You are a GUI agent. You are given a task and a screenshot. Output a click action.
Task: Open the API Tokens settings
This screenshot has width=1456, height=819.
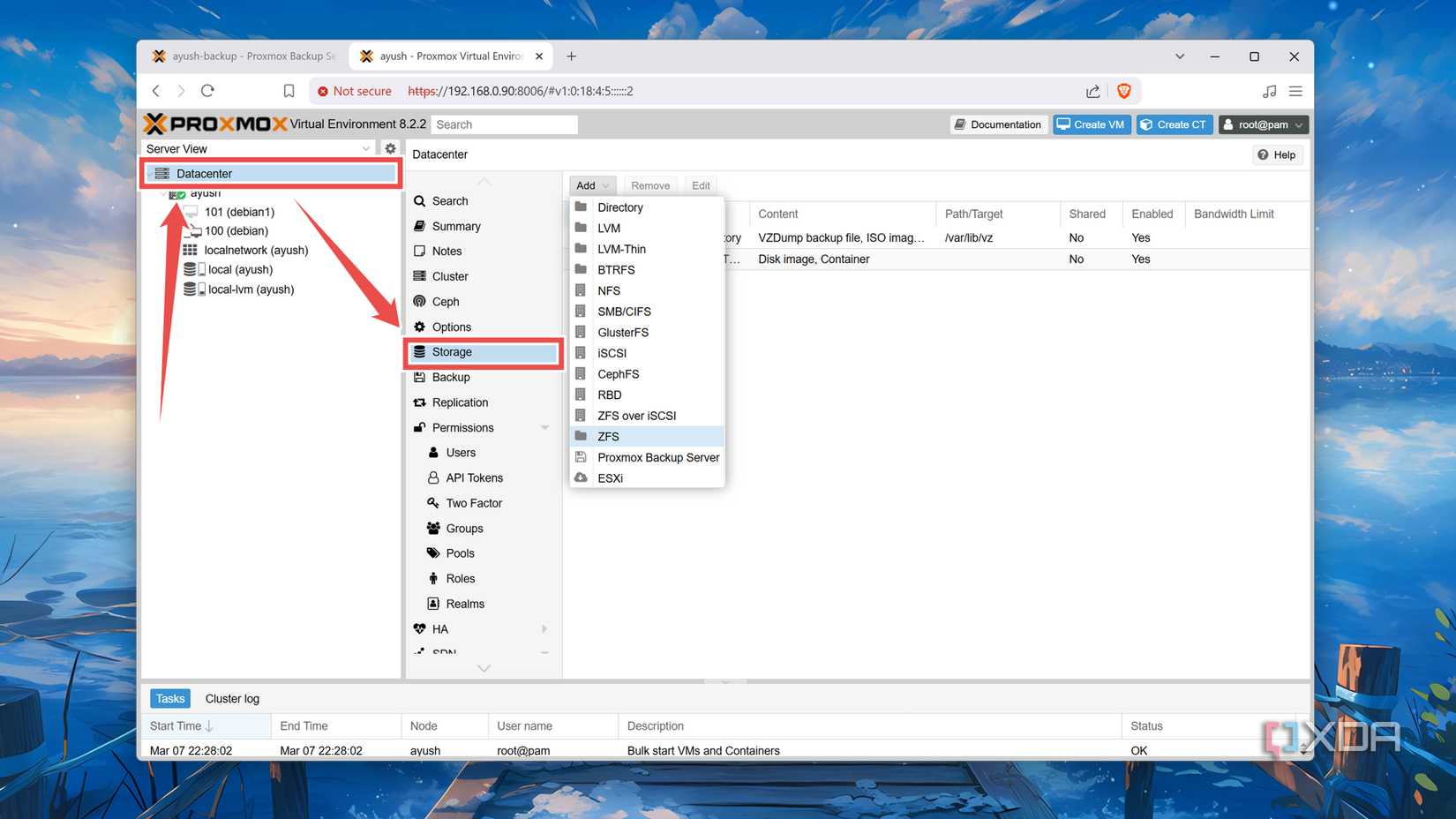pyautogui.click(x=474, y=477)
